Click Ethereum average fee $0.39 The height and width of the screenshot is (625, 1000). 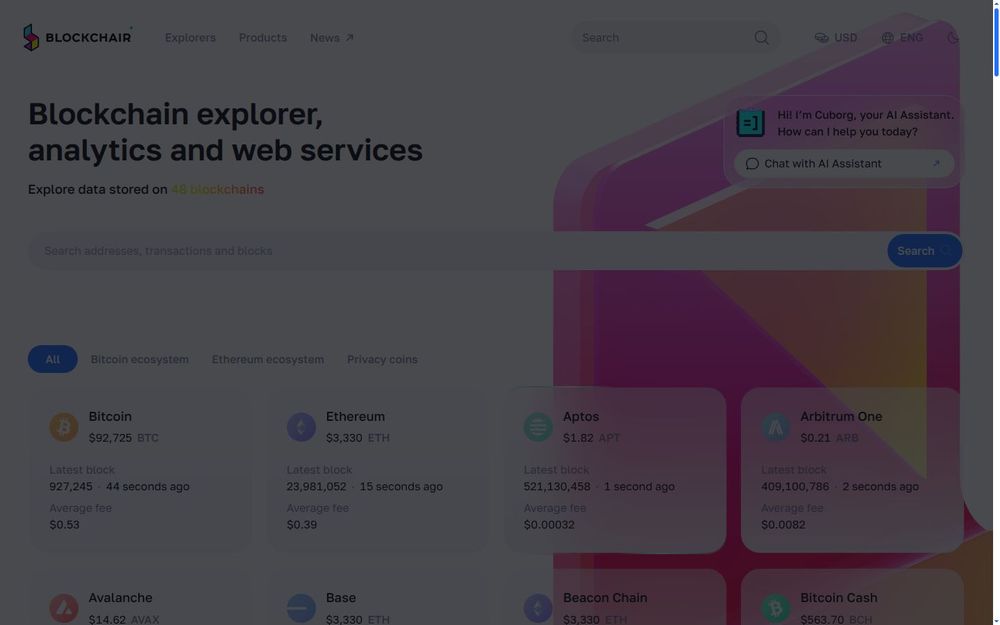(x=302, y=525)
